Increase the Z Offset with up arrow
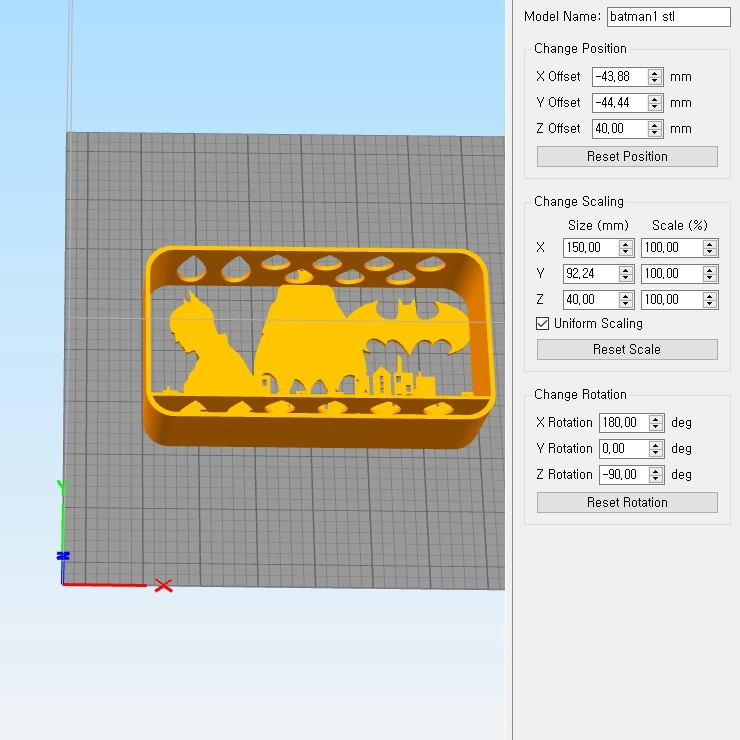 (655, 124)
